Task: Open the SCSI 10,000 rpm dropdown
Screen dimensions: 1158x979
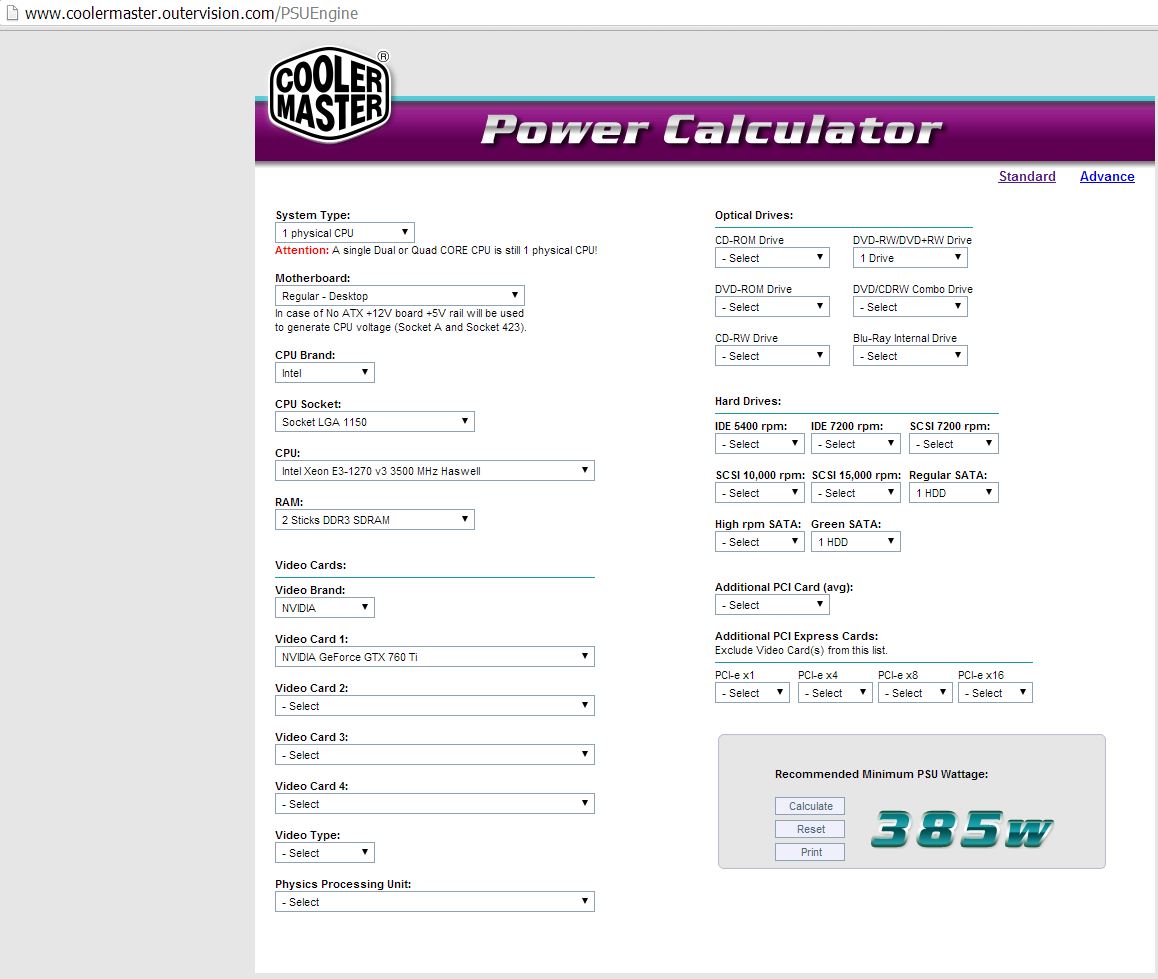Action: click(x=759, y=492)
